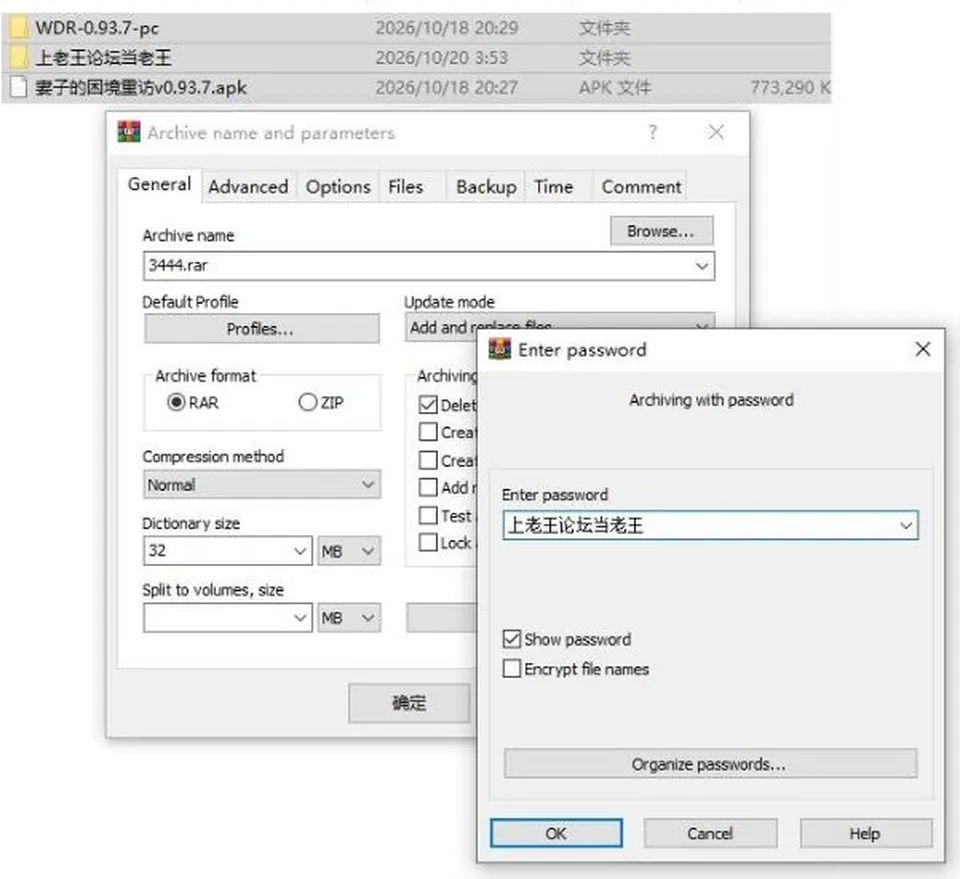Click the Organize passwords... button
The width and height of the screenshot is (960, 879).
click(710, 764)
